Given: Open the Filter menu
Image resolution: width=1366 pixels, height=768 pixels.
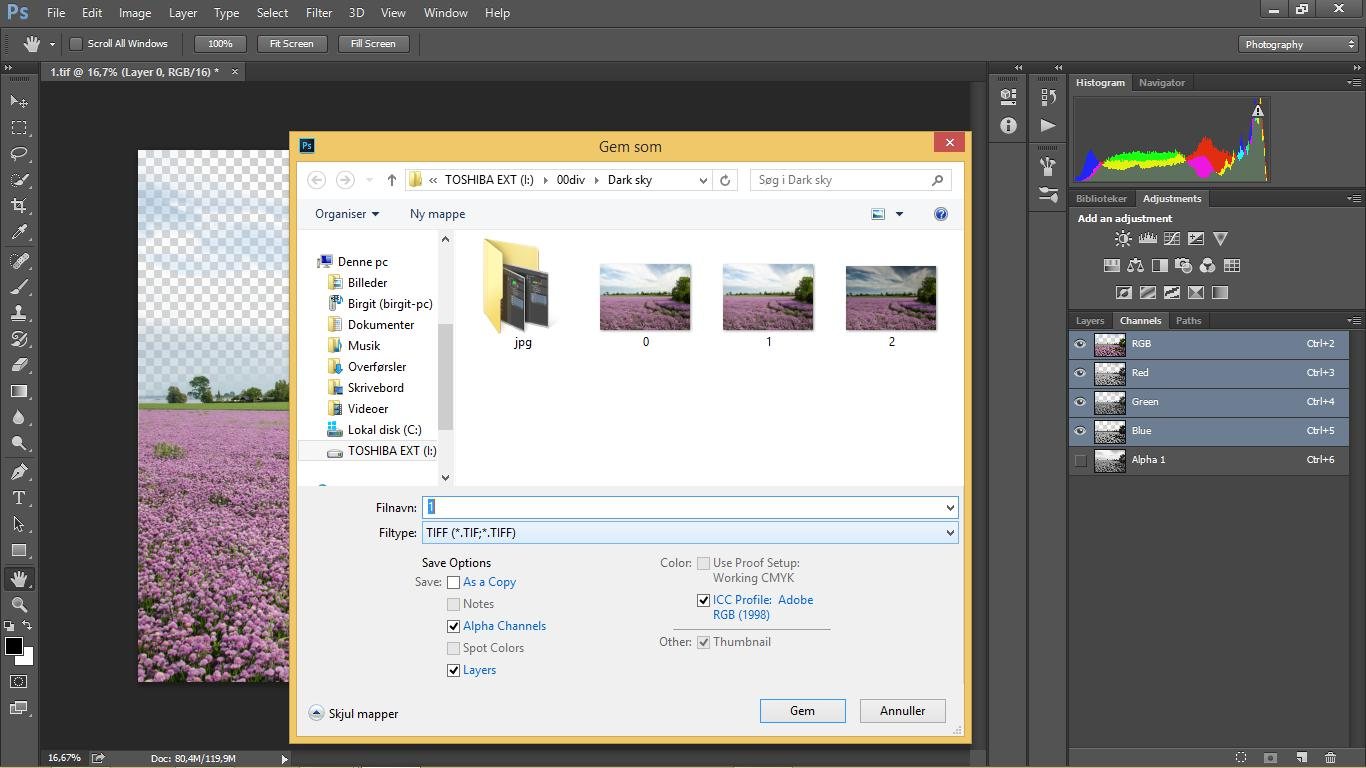Looking at the screenshot, I should 318,13.
